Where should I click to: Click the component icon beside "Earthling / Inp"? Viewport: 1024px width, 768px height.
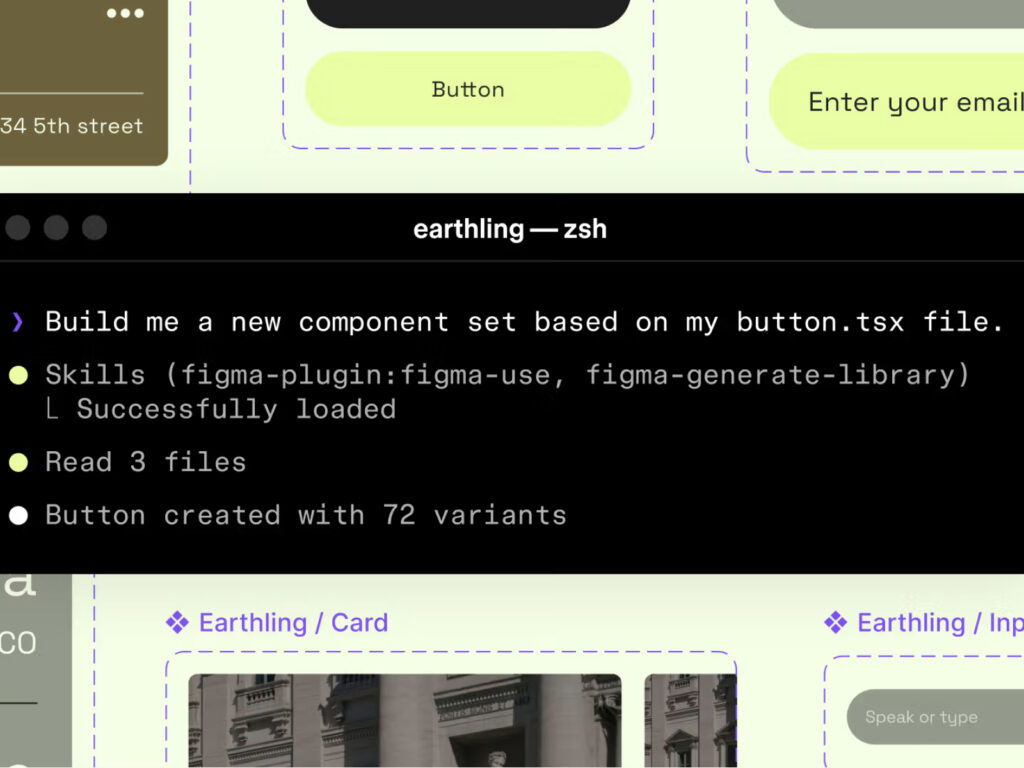835,623
